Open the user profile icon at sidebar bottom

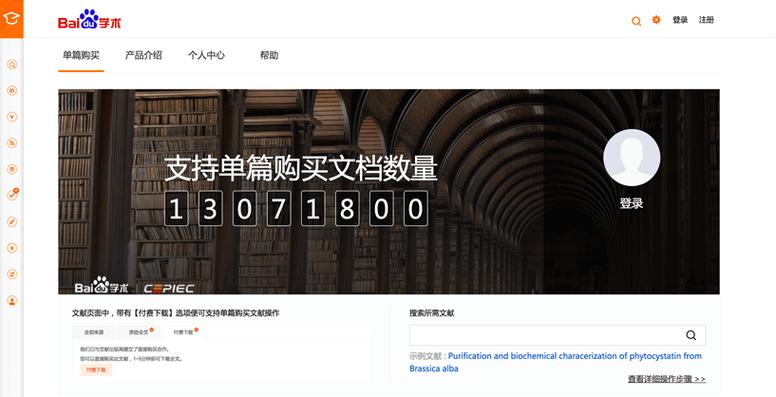click(x=12, y=300)
